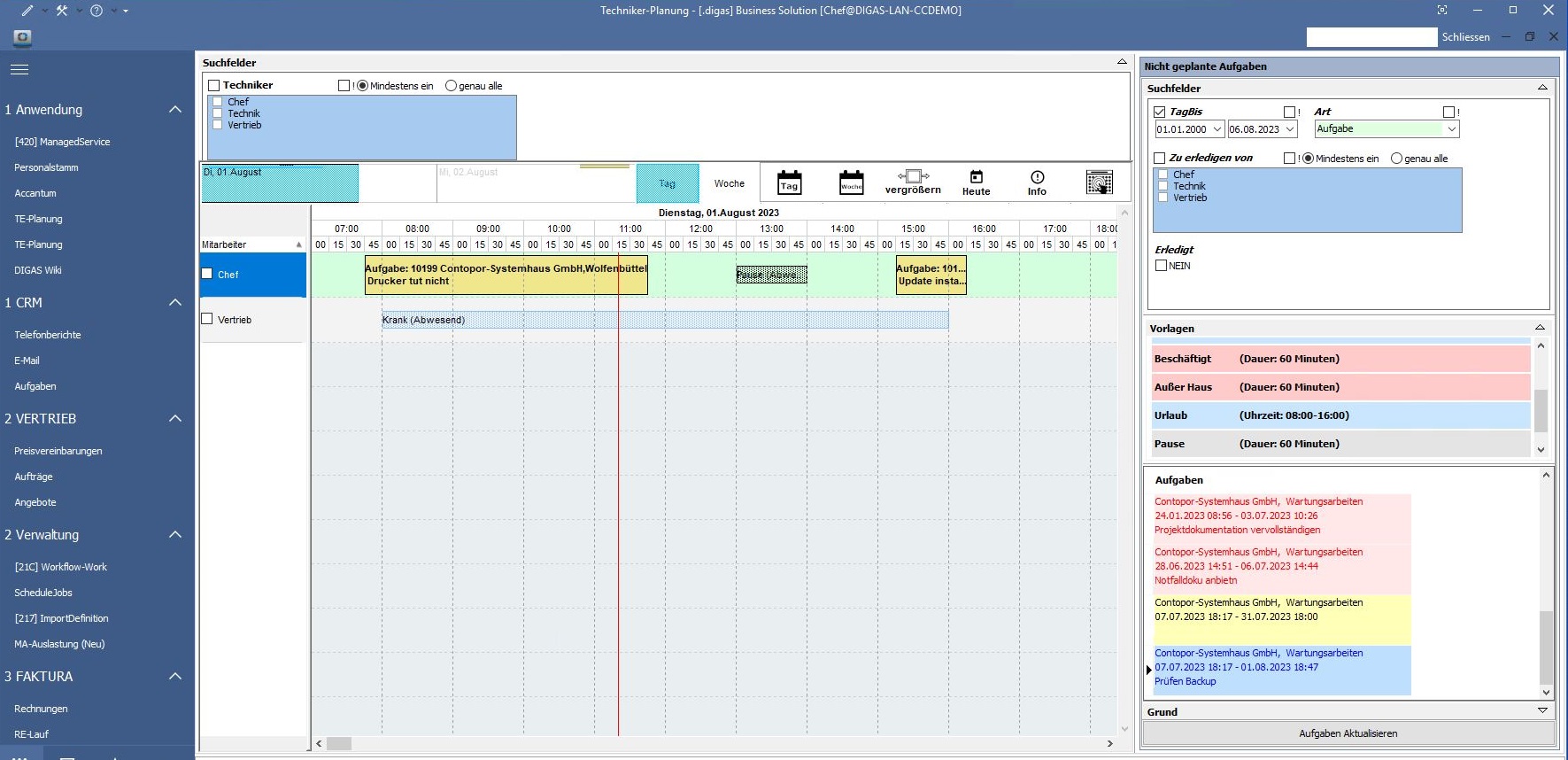Click the Woche calendar icon in toolbar
Viewport: 1568px width, 760px height.
point(851,182)
